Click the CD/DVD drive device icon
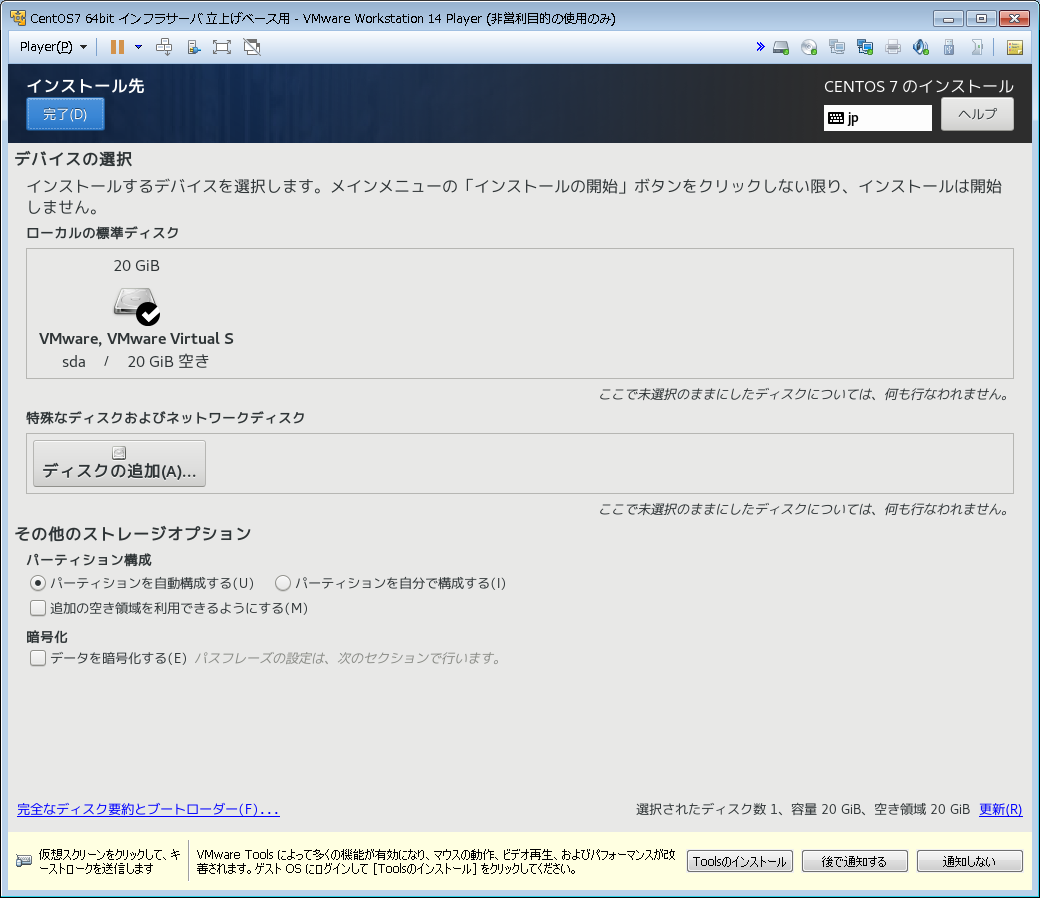The width and height of the screenshot is (1040, 898). tap(809, 48)
